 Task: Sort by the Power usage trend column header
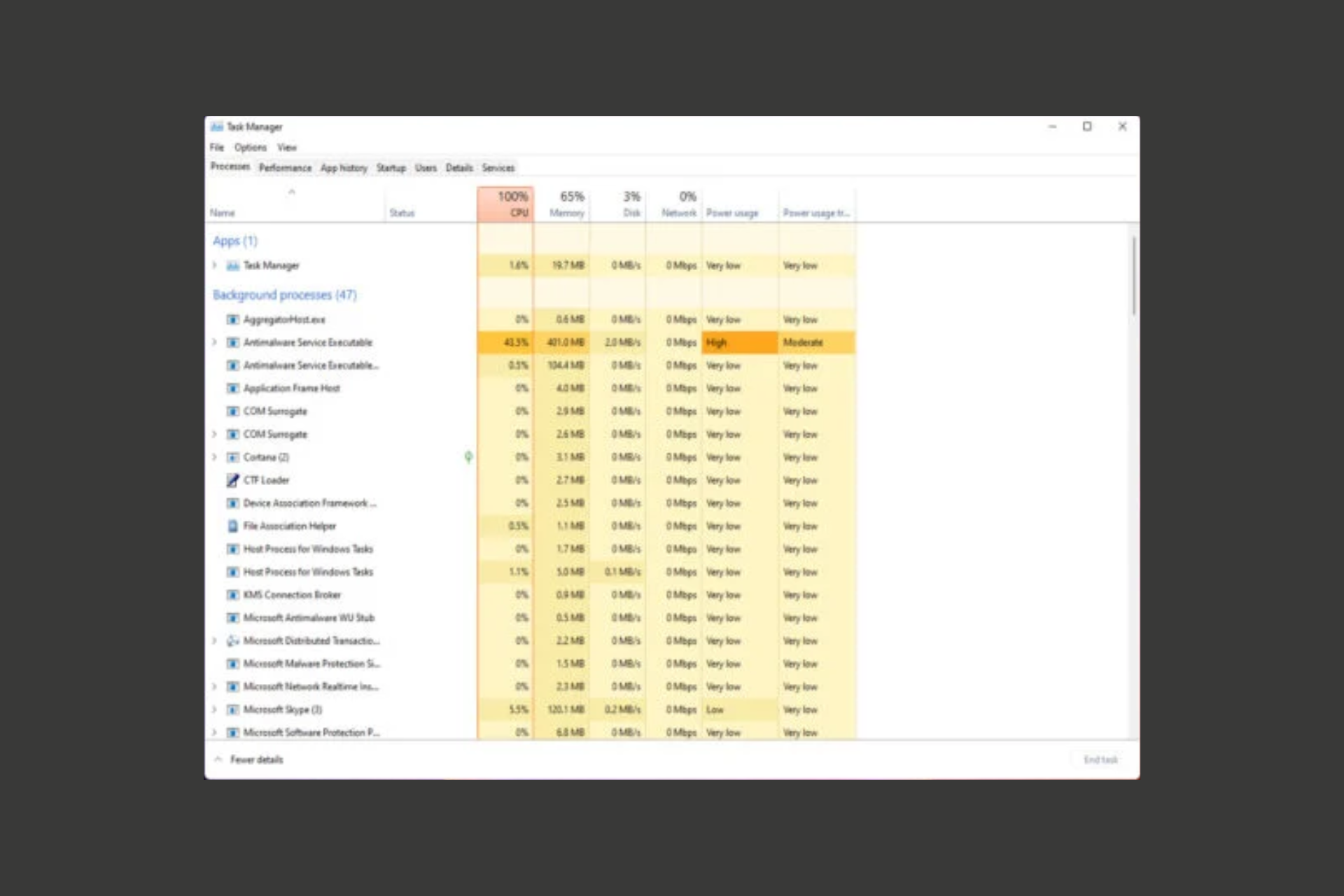pos(817,204)
